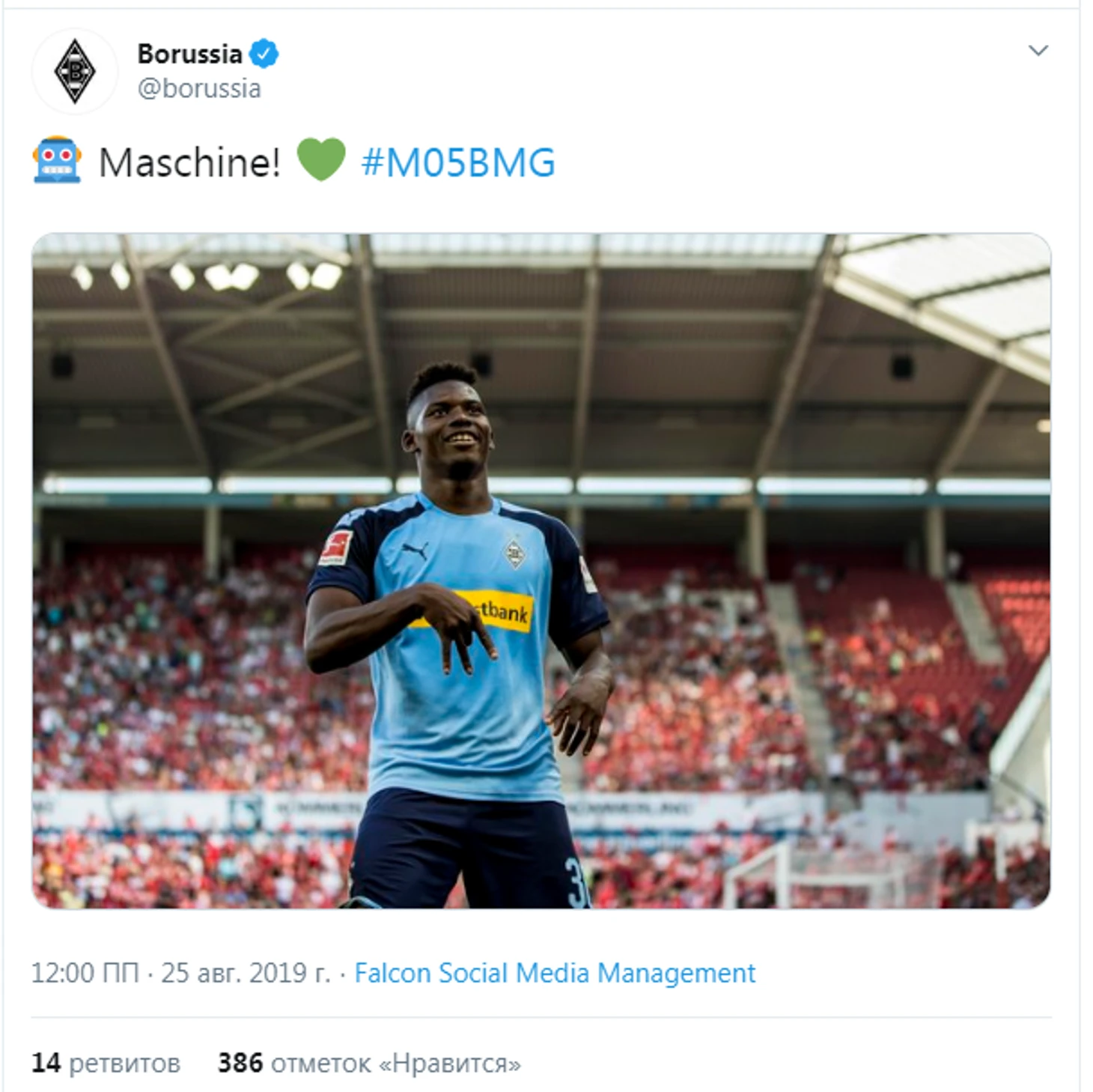Click the tweet timestamp 12:00 ПП
1093x1092 pixels.
[x=85, y=973]
